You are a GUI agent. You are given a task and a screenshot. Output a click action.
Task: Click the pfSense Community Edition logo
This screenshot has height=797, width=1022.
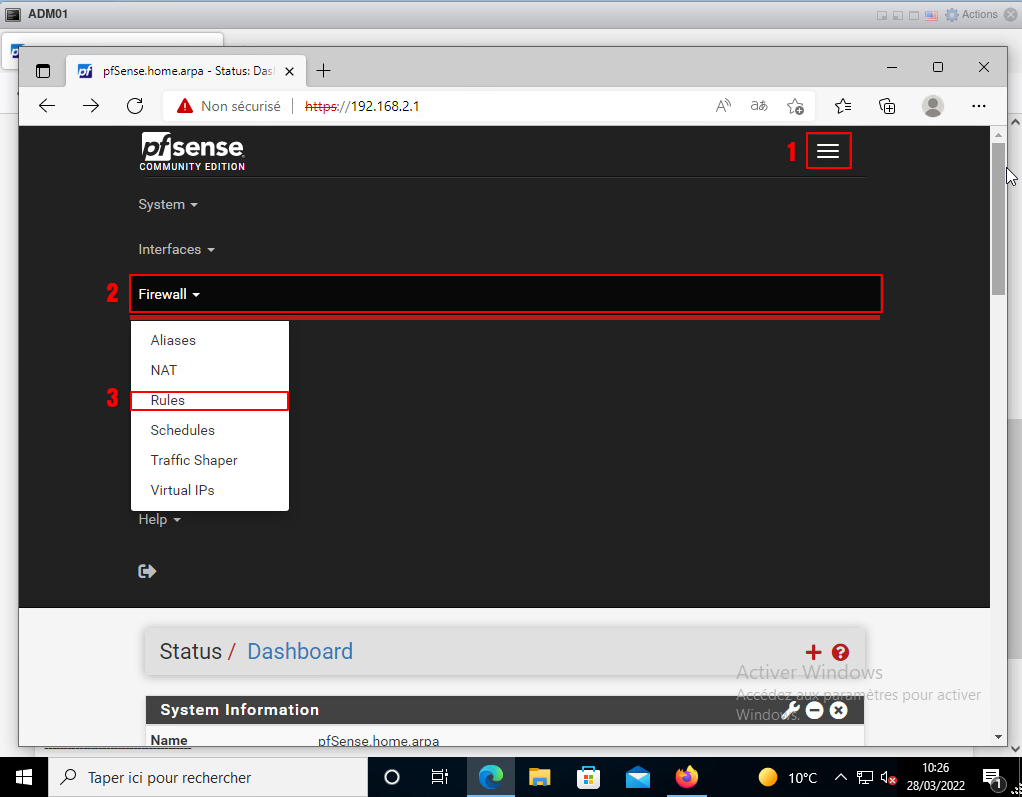pos(192,151)
